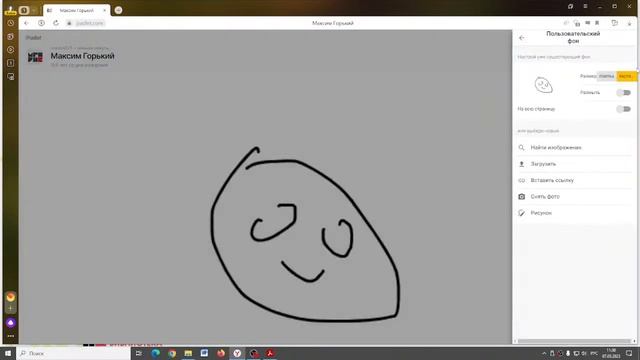Open the play video sidebar icon

pyautogui.click(x=11, y=49)
